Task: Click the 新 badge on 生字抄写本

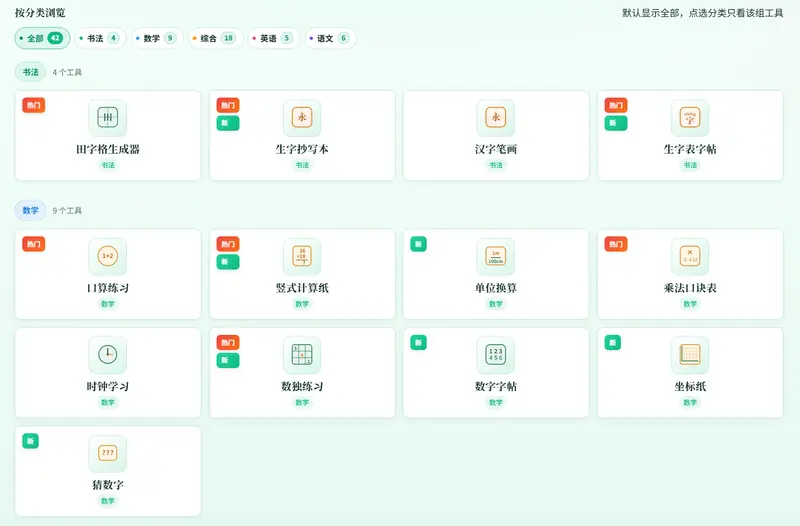Action: click(228, 123)
